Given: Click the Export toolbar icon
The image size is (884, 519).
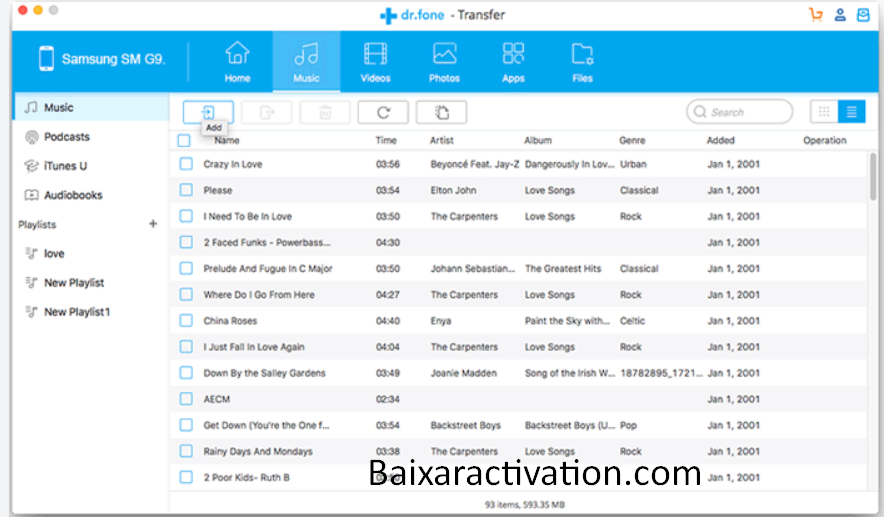Looking at the screenshot, I should click(x=267, y=112).
